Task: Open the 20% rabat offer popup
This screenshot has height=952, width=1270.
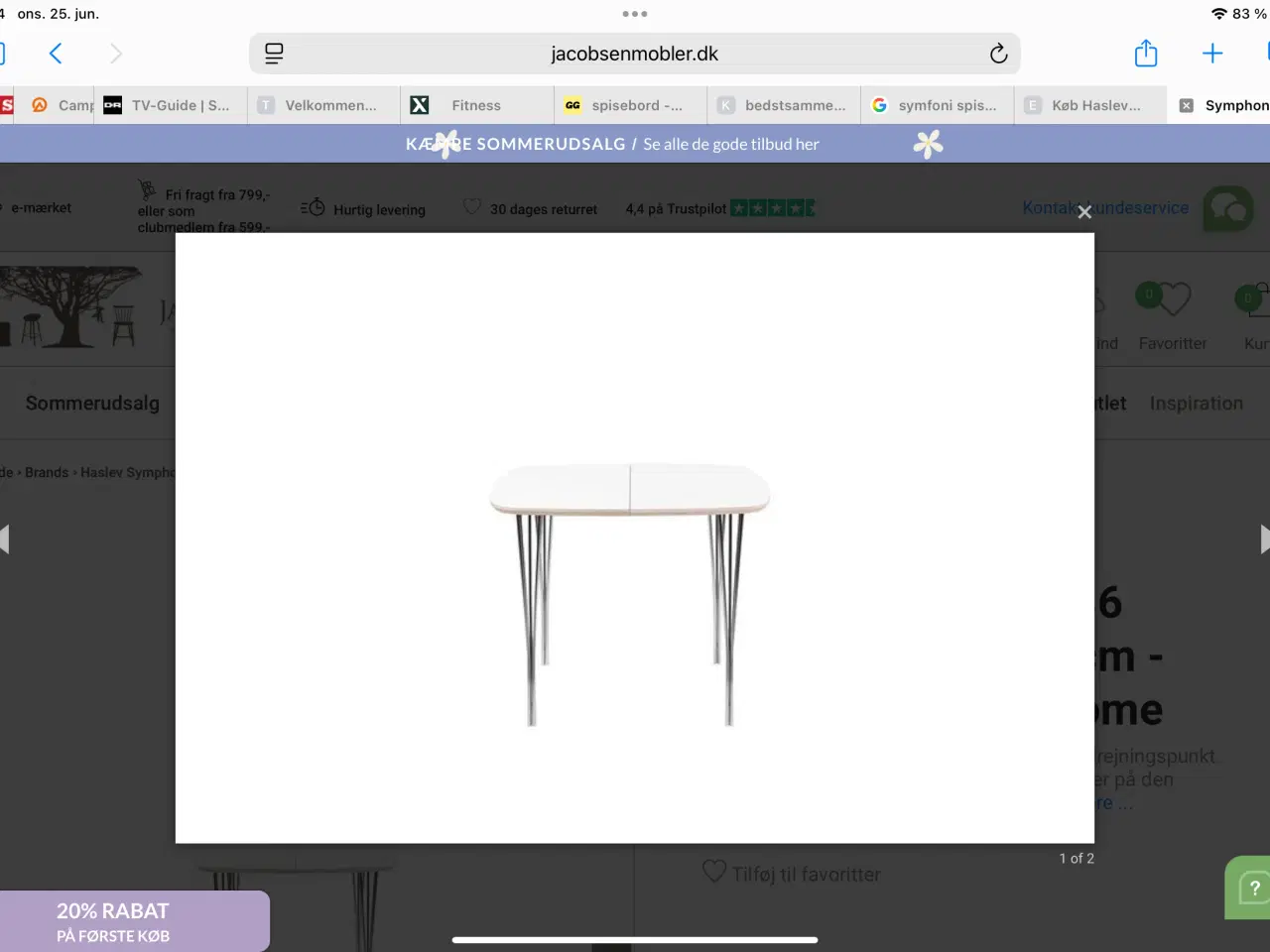Action: [134, 921]
